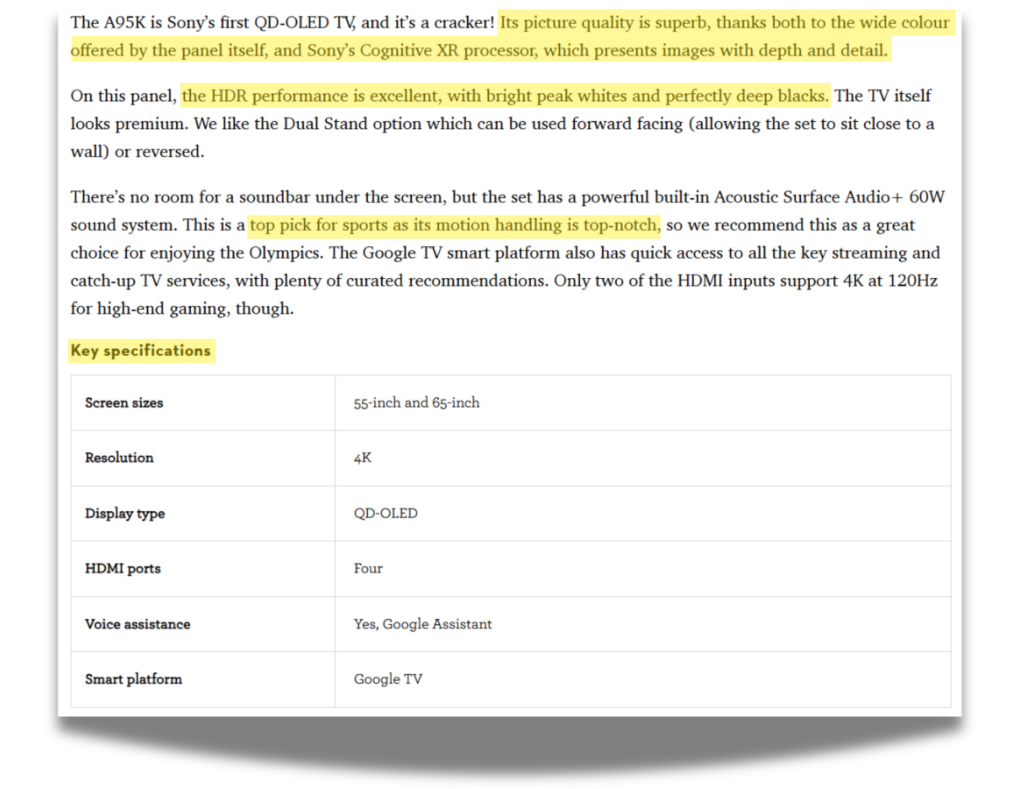Click 'catch-up TV services' in the paragraph

click(x=151, y=281)
